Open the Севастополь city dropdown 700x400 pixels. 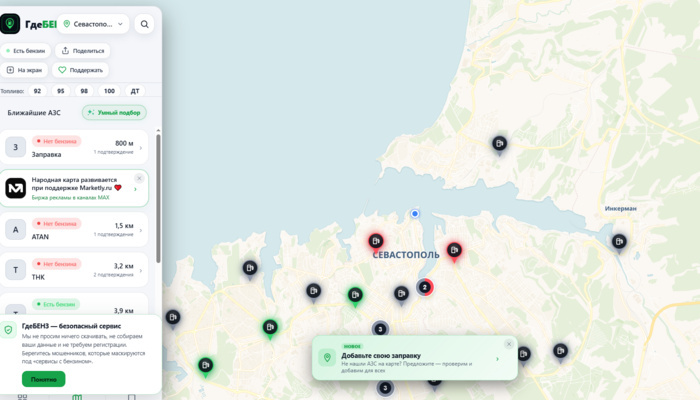click(93, 24)
